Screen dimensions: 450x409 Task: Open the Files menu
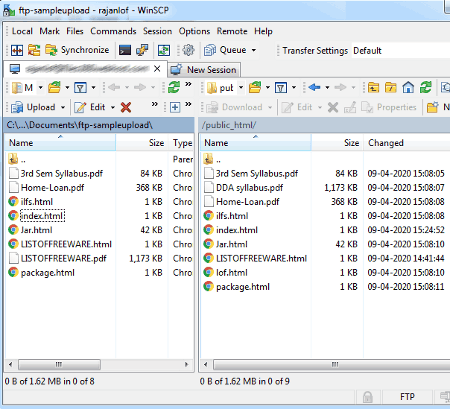(x=75, y=31)
